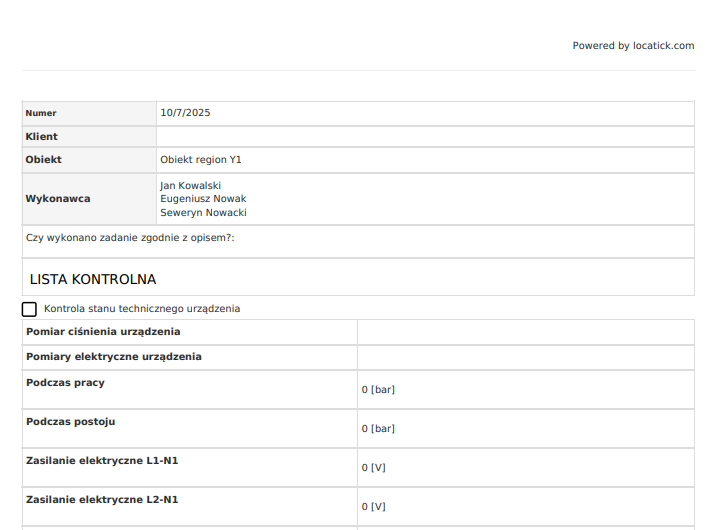Click the Podczas pracy pressure value in bar

click(x=378, y=389)
